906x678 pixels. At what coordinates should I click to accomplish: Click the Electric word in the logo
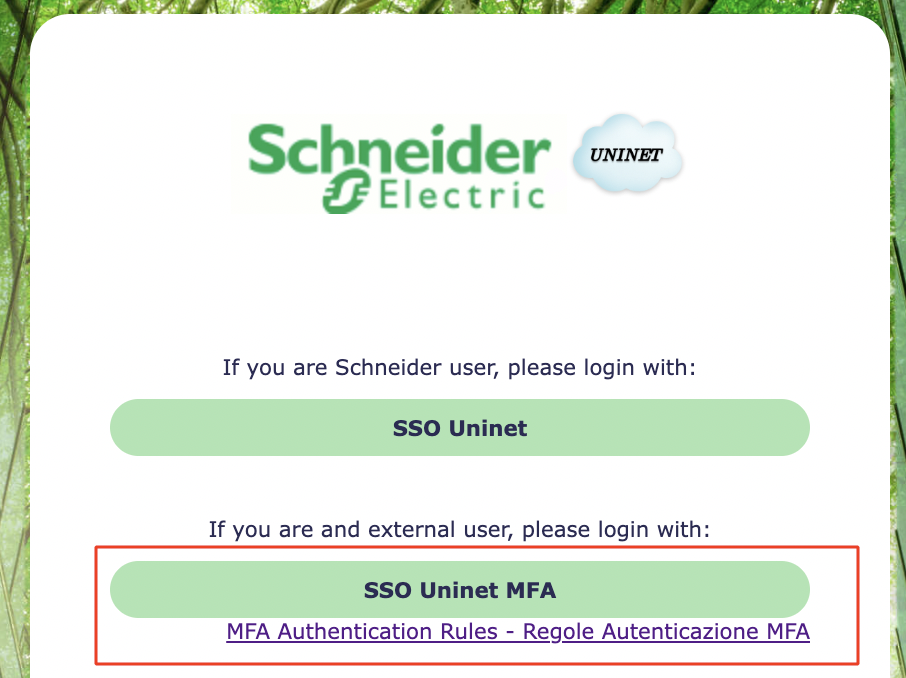pos(462,193)
